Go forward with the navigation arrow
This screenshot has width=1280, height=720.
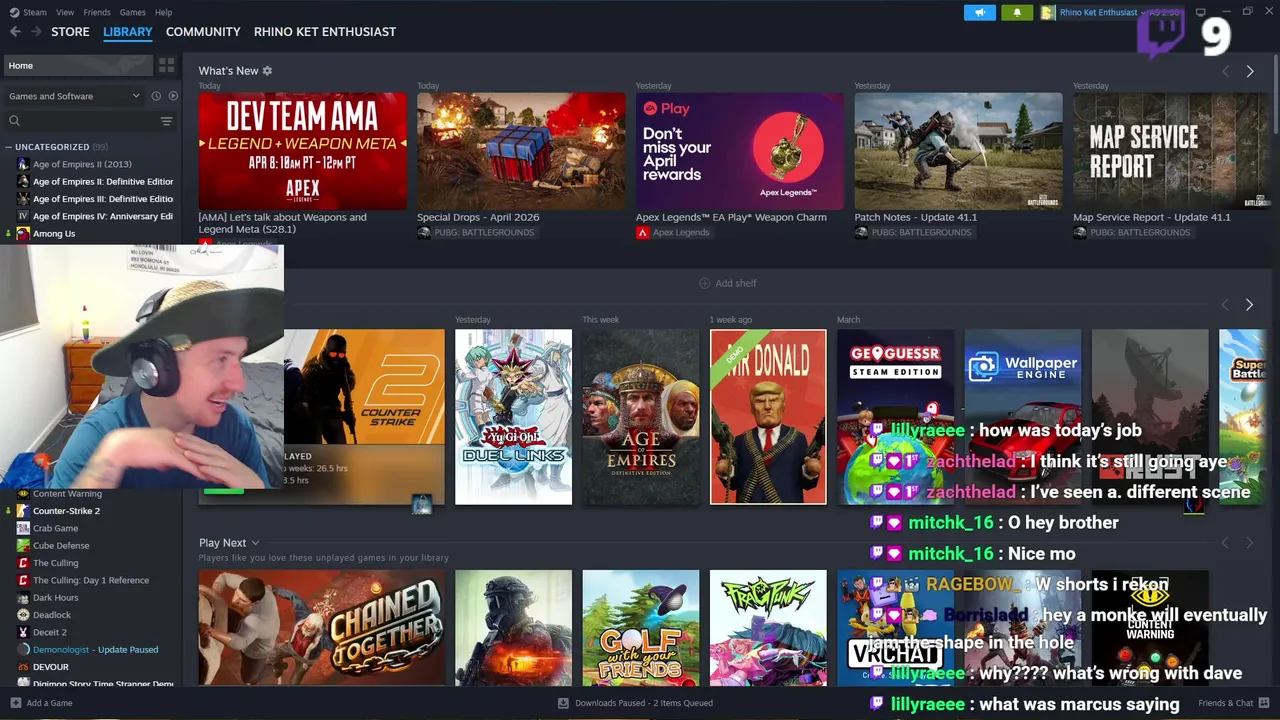coord(36,32)
